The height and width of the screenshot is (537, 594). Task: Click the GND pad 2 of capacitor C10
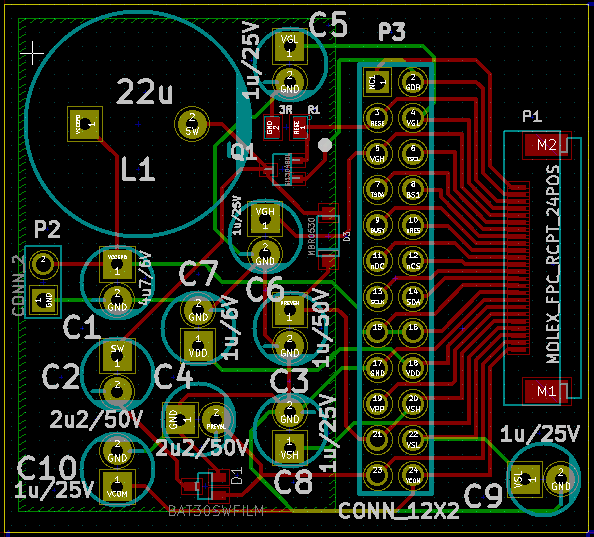click(x=117, y=451)
